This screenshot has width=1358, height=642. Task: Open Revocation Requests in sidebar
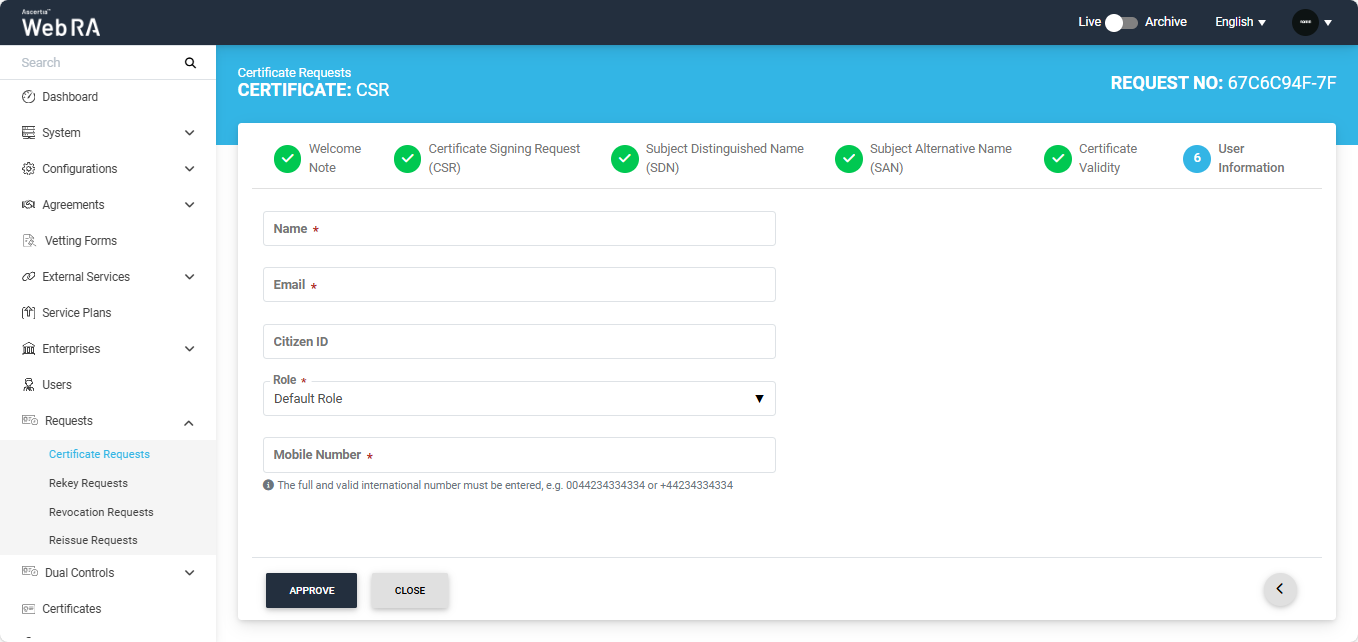(x=101, y=512)
